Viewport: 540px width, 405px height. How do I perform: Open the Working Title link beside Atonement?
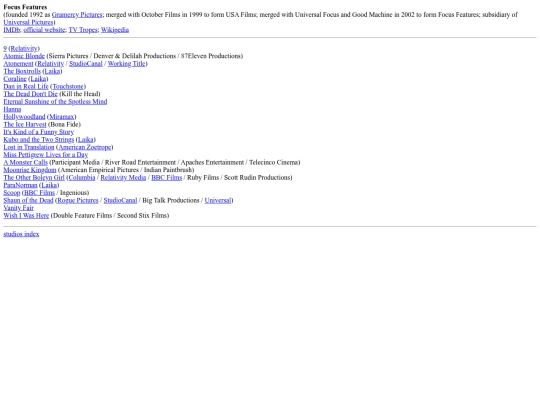pyautogui.click(x=126, y=64)
